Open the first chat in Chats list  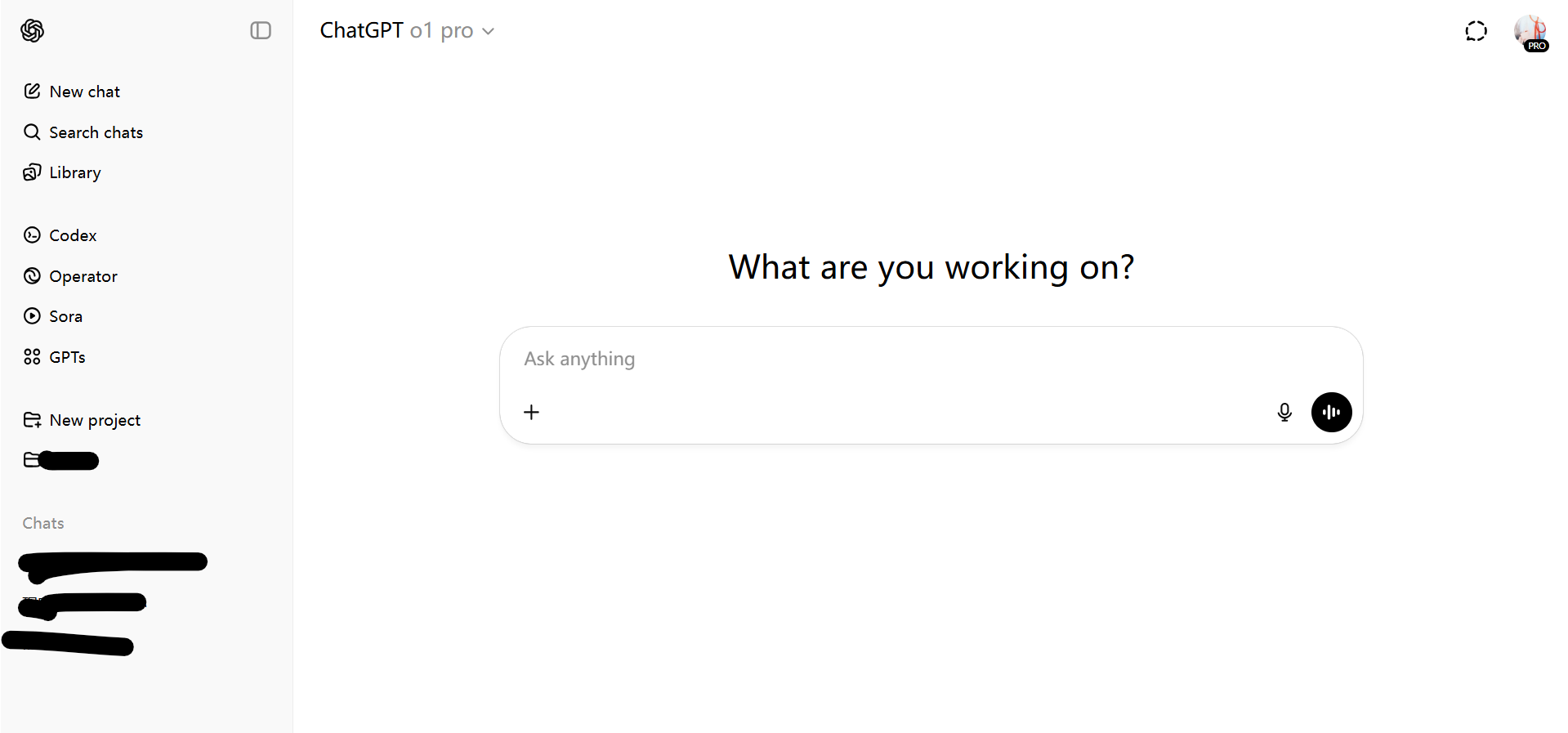pyautogui.click(x=113, y=564)
